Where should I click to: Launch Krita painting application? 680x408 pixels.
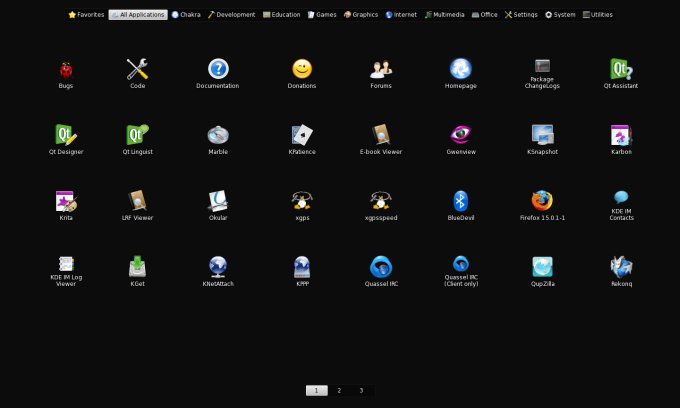point(66,201)
